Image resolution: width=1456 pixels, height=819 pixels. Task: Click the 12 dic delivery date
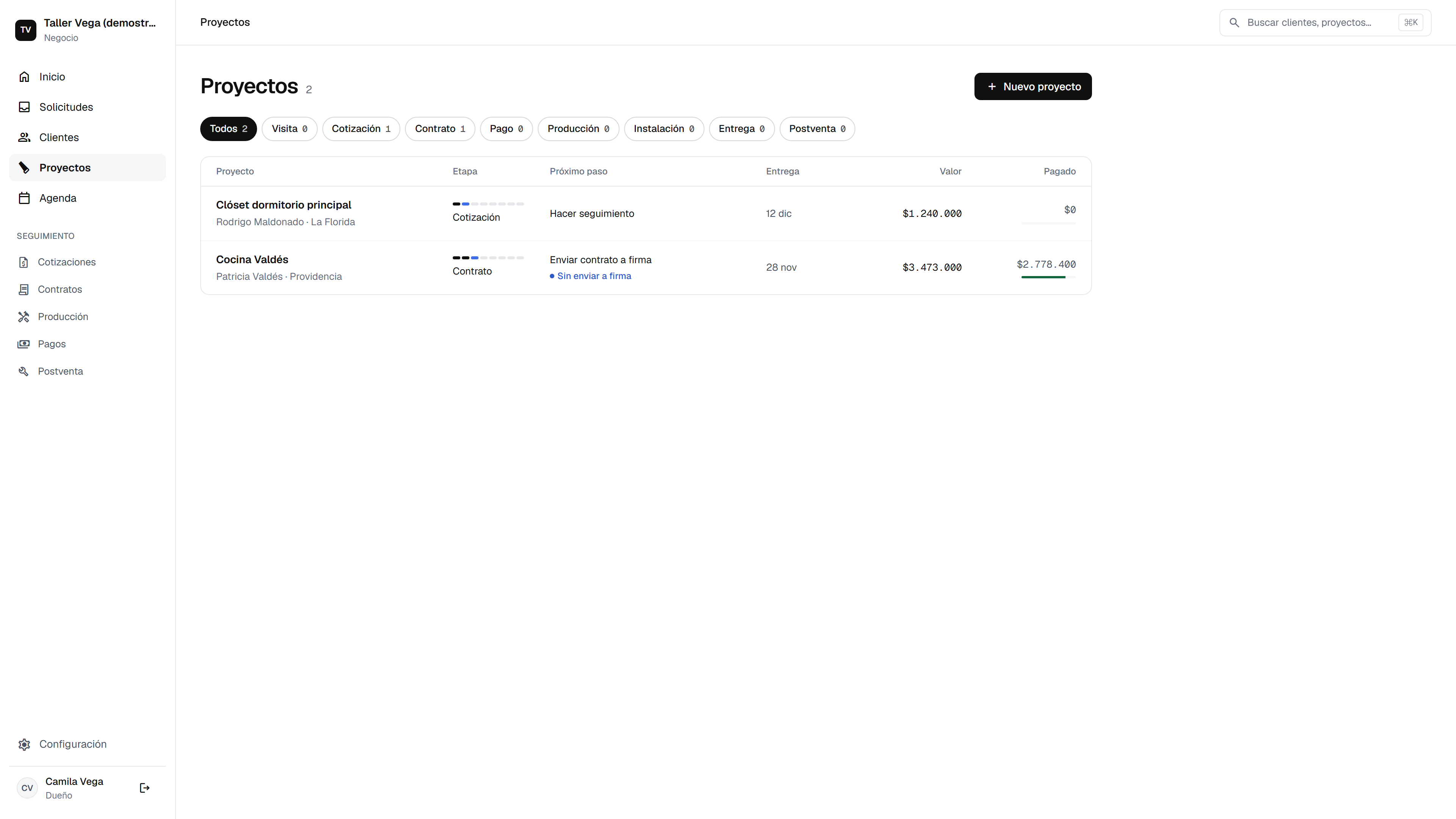[x=778, y=213]
